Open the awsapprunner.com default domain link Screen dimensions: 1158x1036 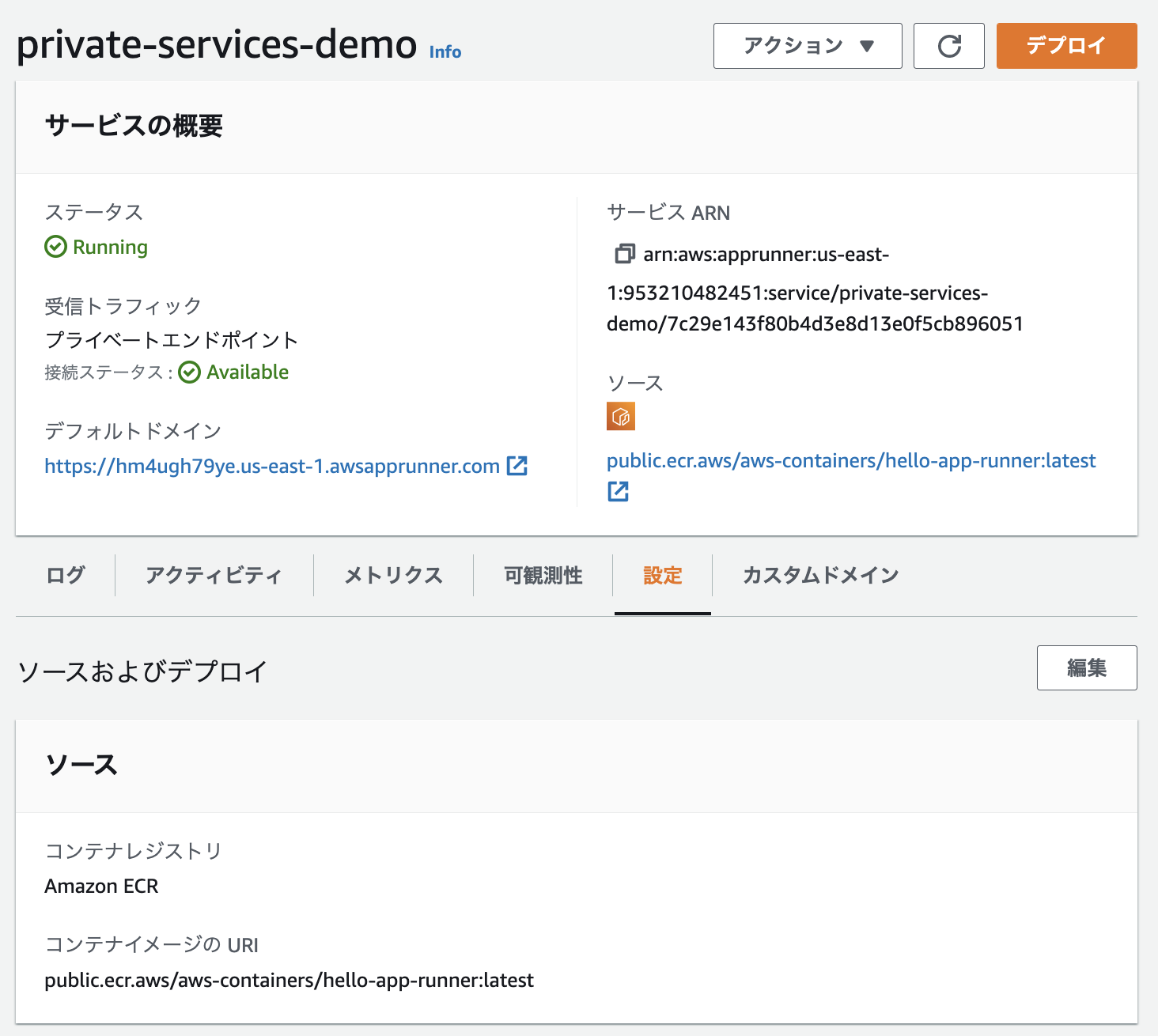(272, 466)
